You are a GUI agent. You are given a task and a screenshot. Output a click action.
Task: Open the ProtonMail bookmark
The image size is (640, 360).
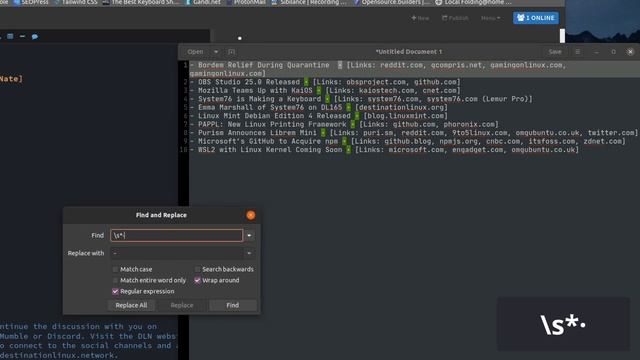click(x=246, y=2)
